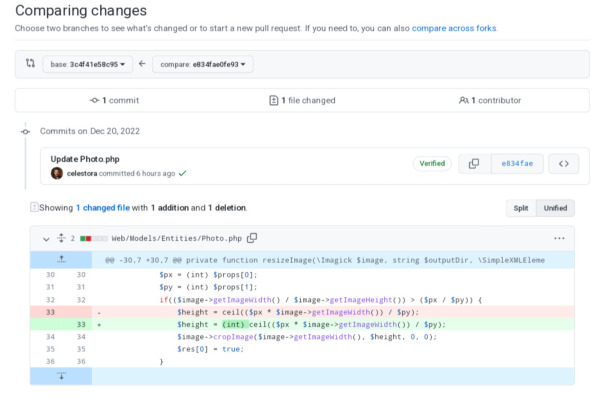Image resolution: width=604 pixels, height=400 pixels.
Task: Open the three-dot file options menu
Action: tap(559, 238)
